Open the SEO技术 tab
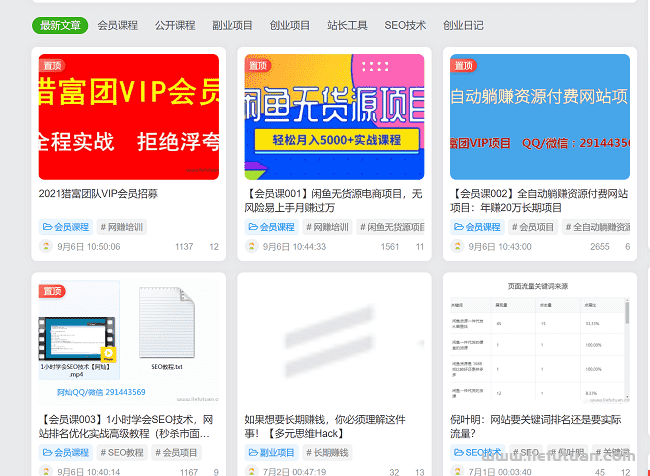The height and width of the screenshot is (476, 650). coord(405,25)
